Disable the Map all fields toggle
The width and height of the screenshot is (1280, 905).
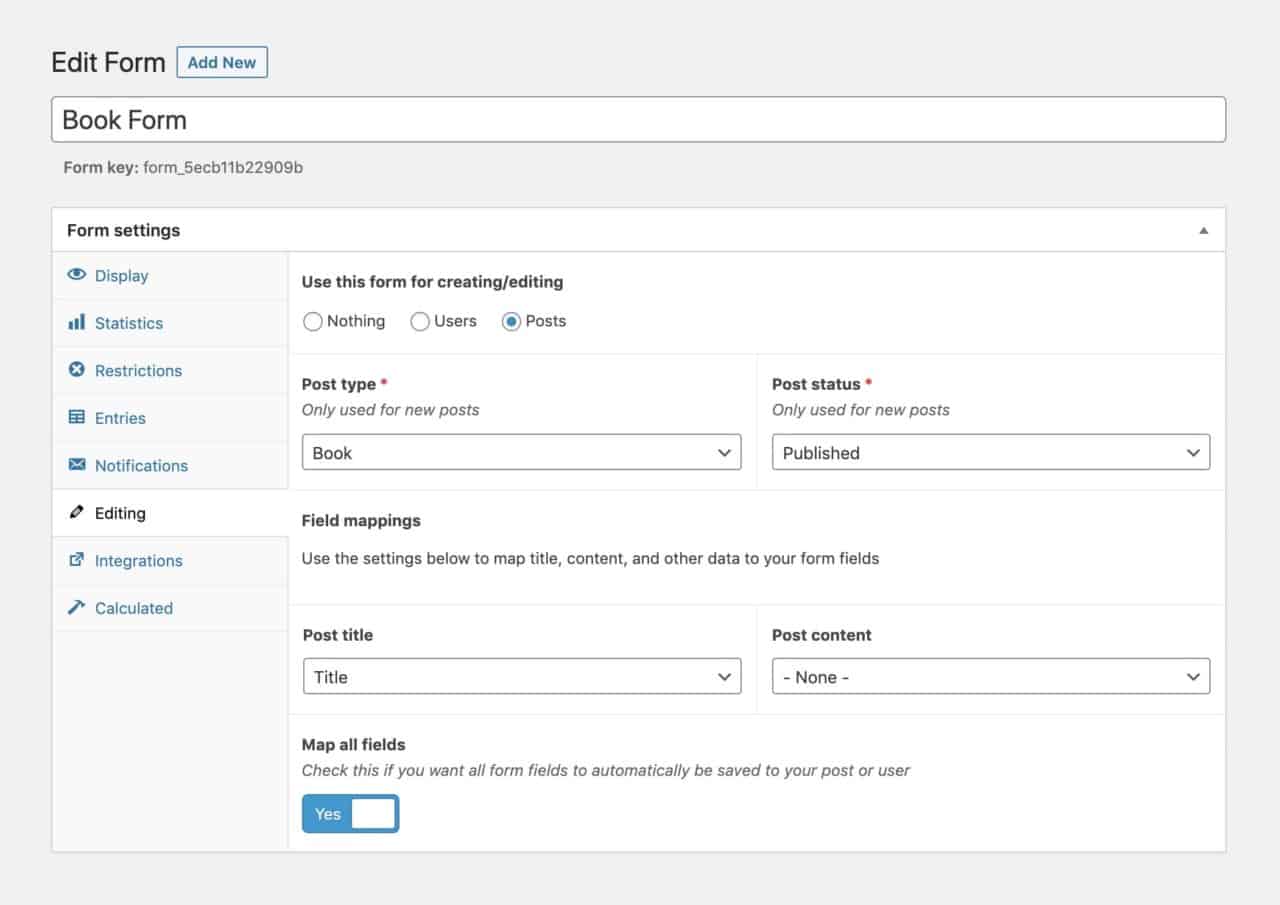(x=350, y=813)
